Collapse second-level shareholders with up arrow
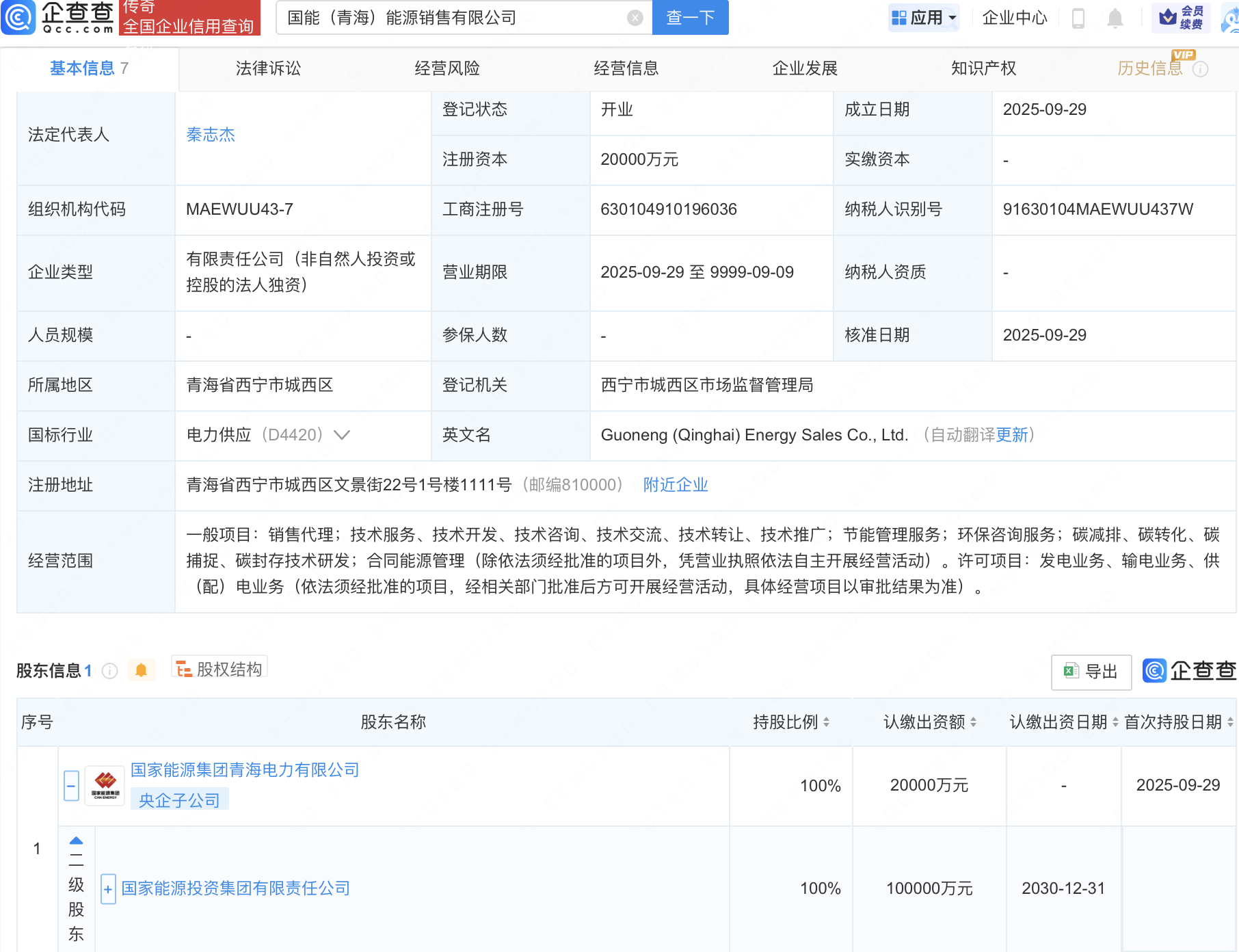The height and width of the screenshot is (952, 1239). (x=76, y=841)
